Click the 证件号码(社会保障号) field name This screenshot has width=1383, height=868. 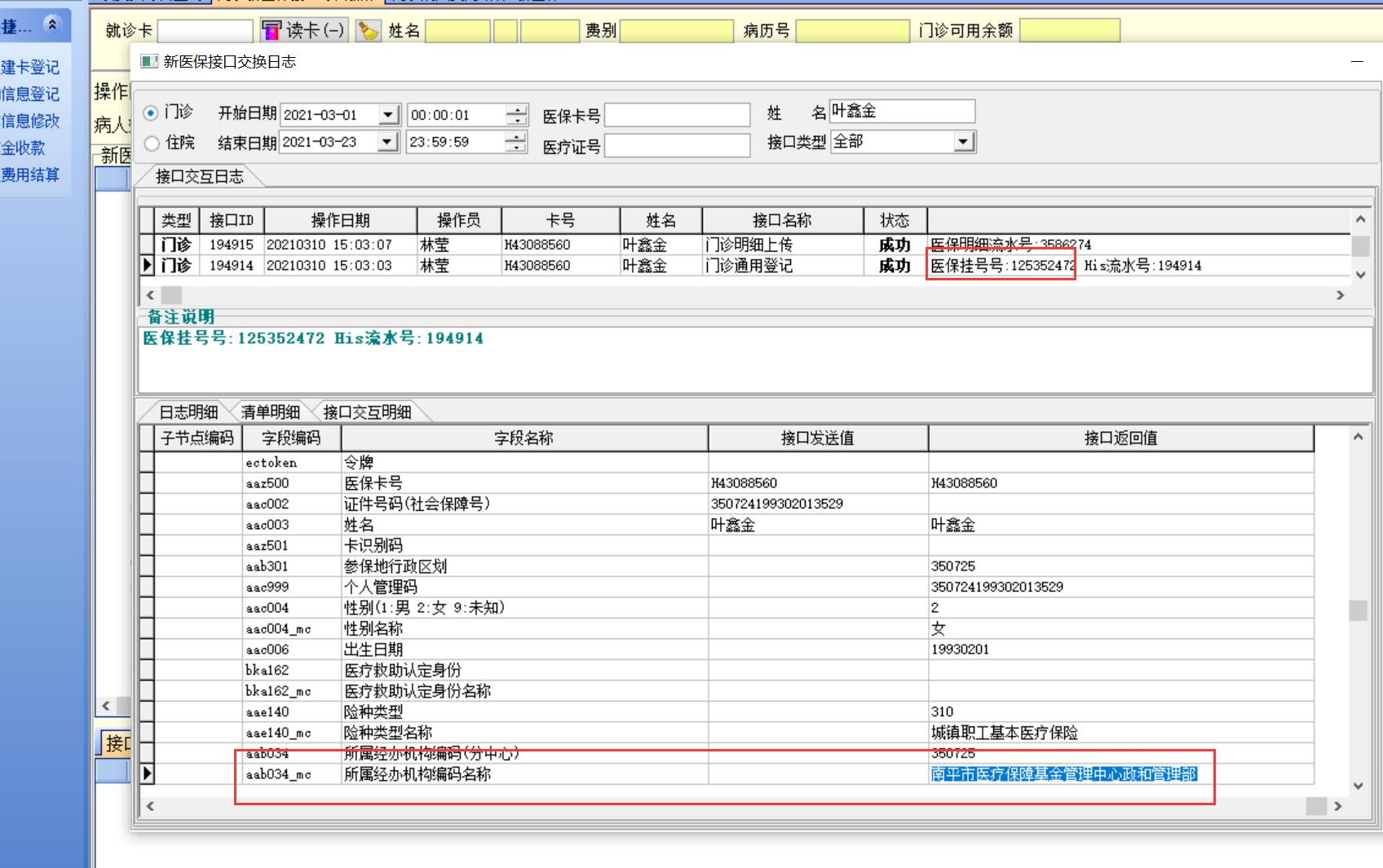tap(417, 504)
